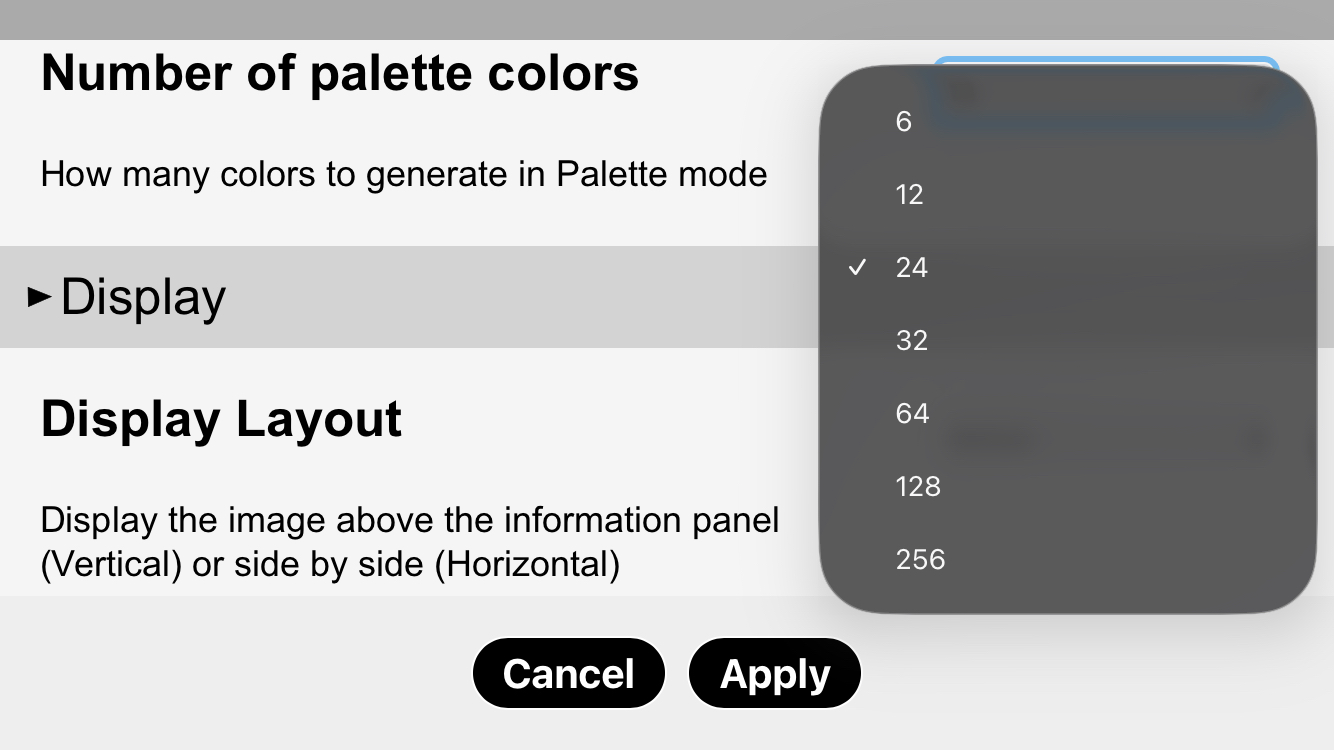
Task: Expand the Display section disclosure triangle
Action: click(40, 297)
